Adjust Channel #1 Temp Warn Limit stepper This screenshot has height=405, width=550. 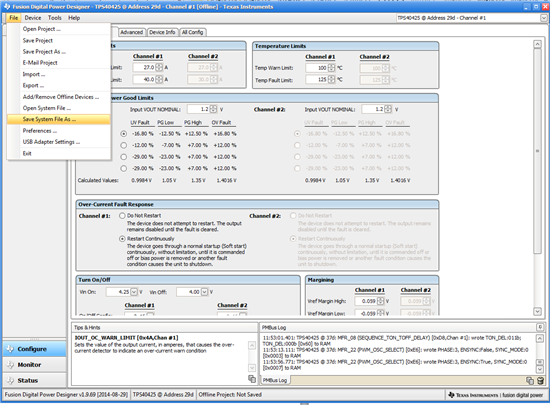[x=331, y=68]
